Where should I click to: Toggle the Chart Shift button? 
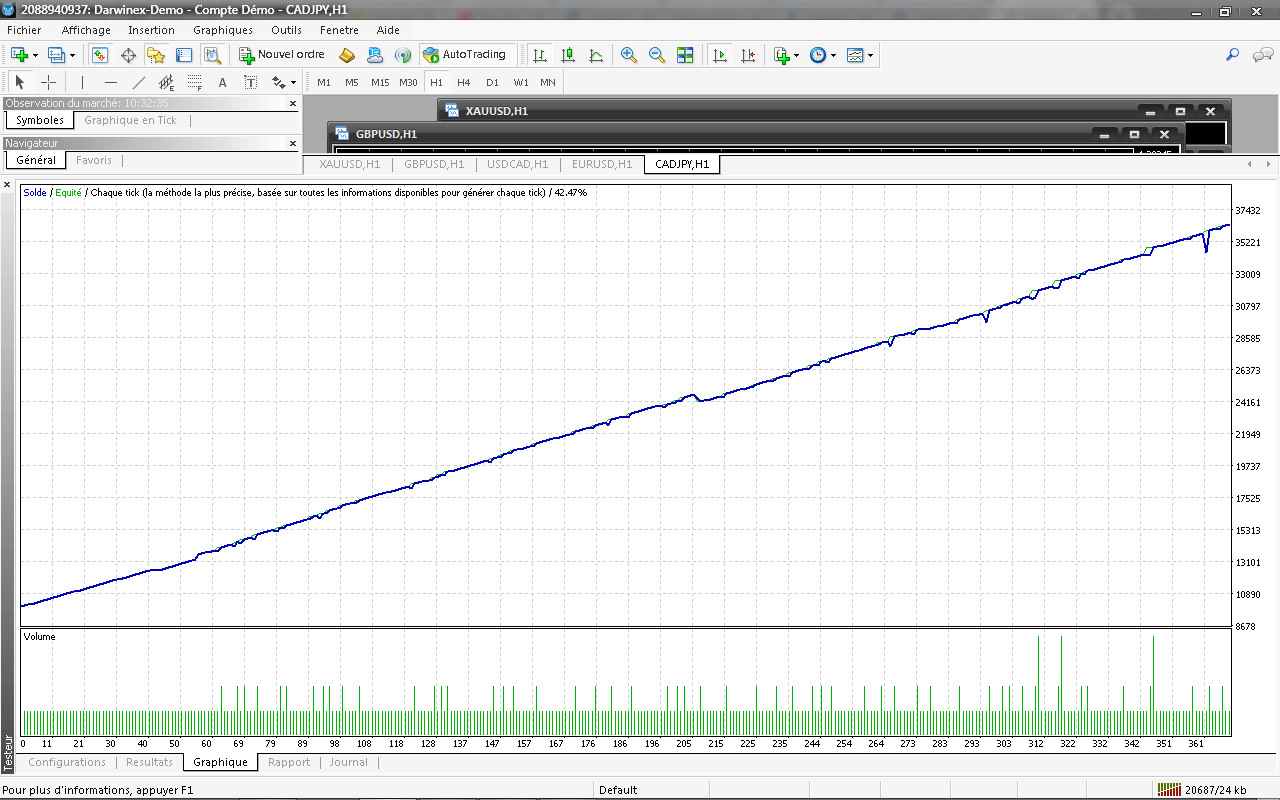(x=747, y=55)
